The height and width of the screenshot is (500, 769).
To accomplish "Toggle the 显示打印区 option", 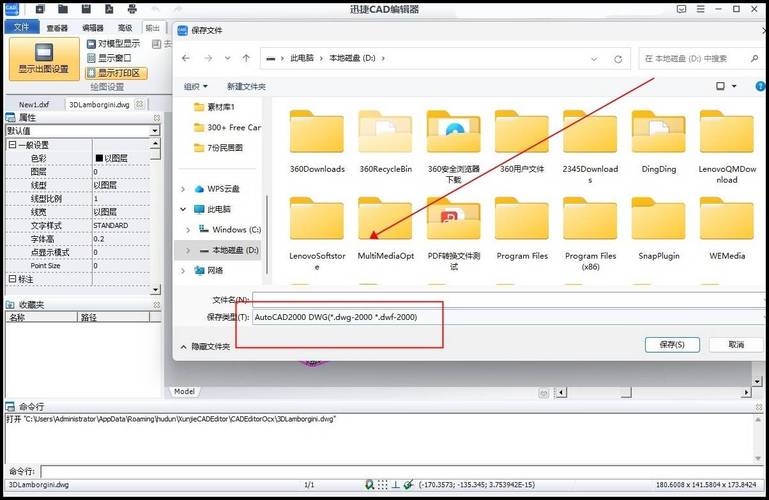I will coord(116,73).
